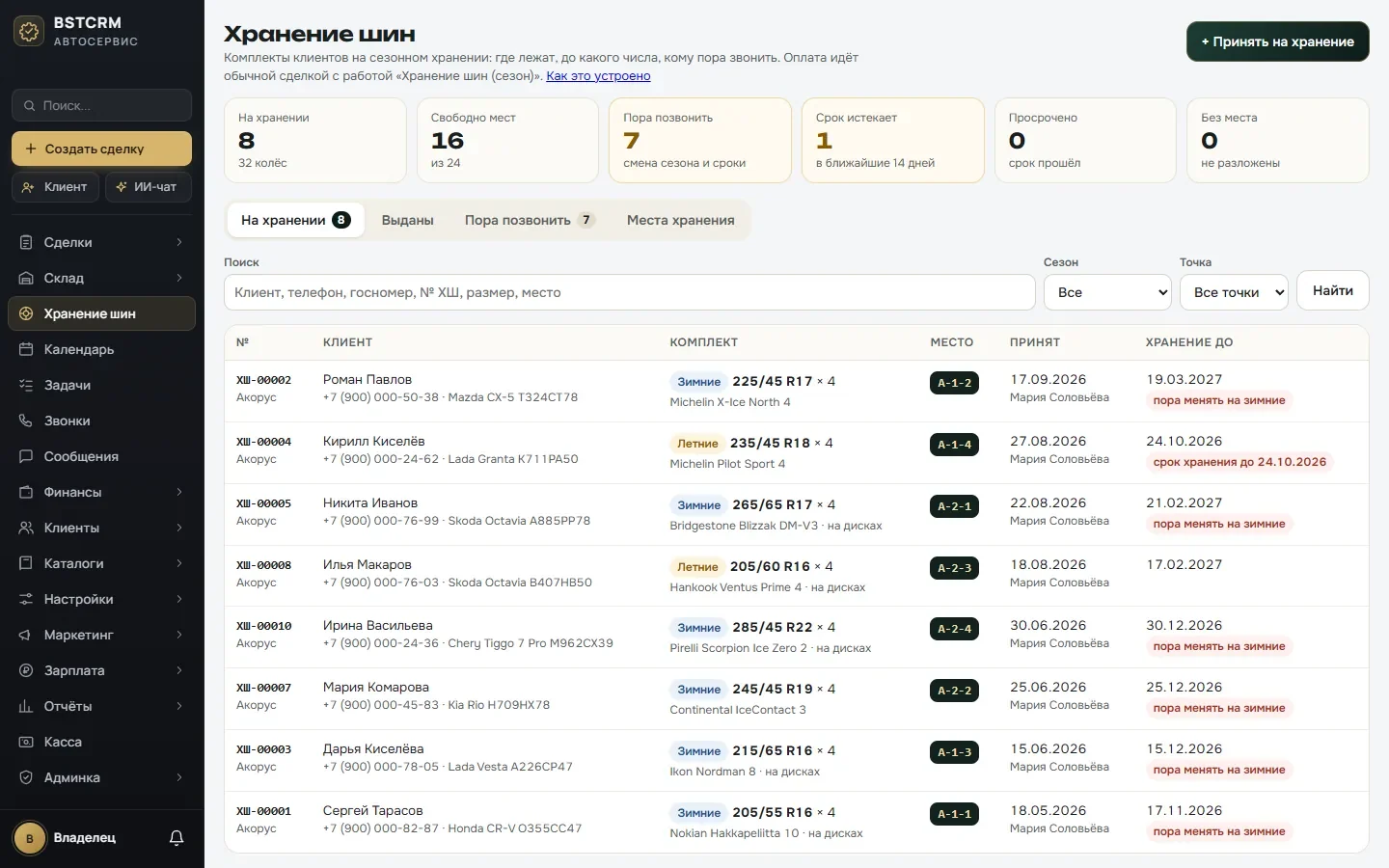Click the Маркетинг megaphone icon
This screenshot has height=868, width=1389.
point(26,635)
